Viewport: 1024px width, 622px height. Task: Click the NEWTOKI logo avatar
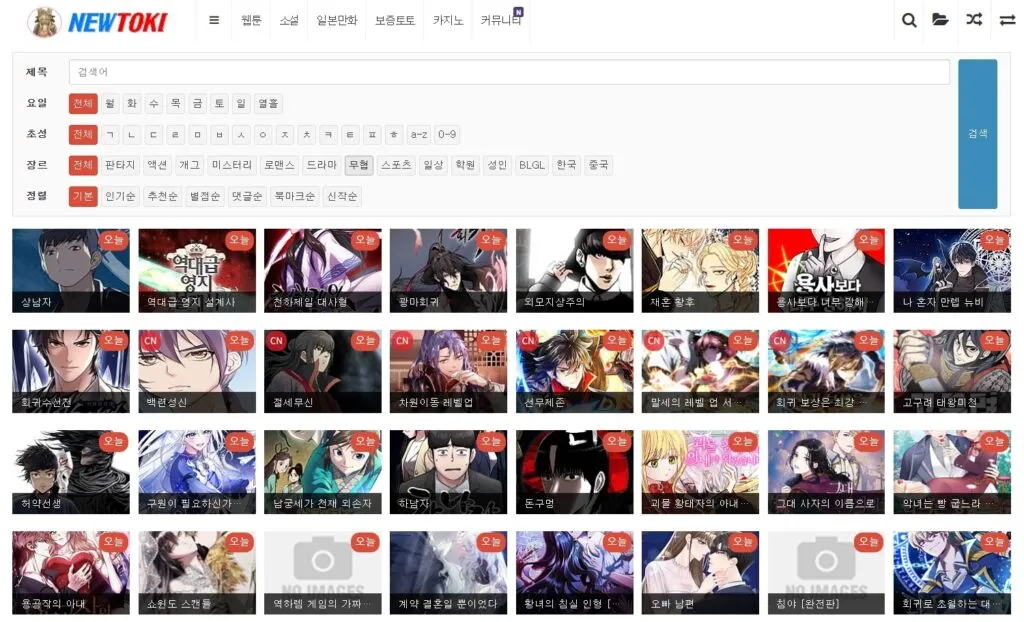click(44, 21)
